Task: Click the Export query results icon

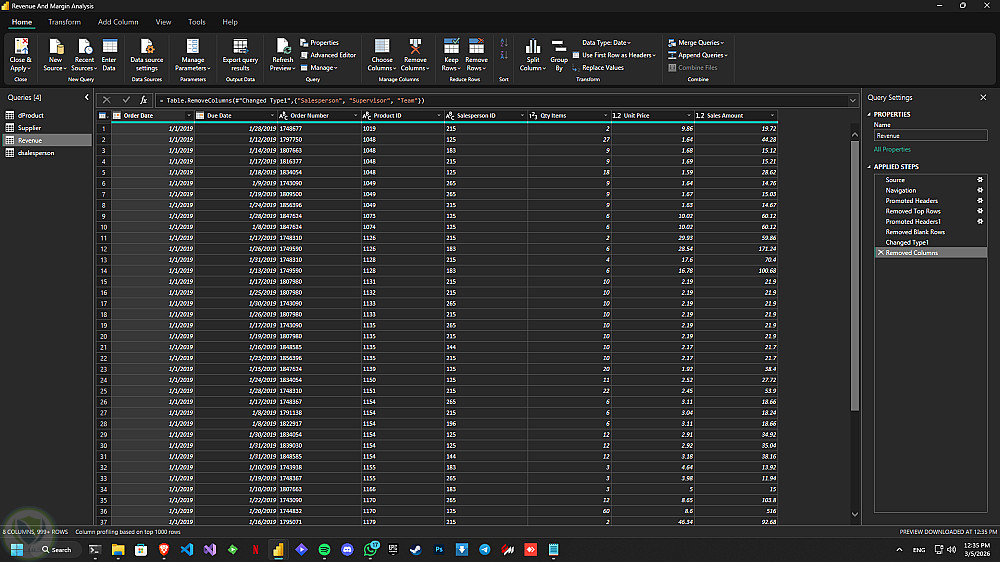Action: (240, 47)
